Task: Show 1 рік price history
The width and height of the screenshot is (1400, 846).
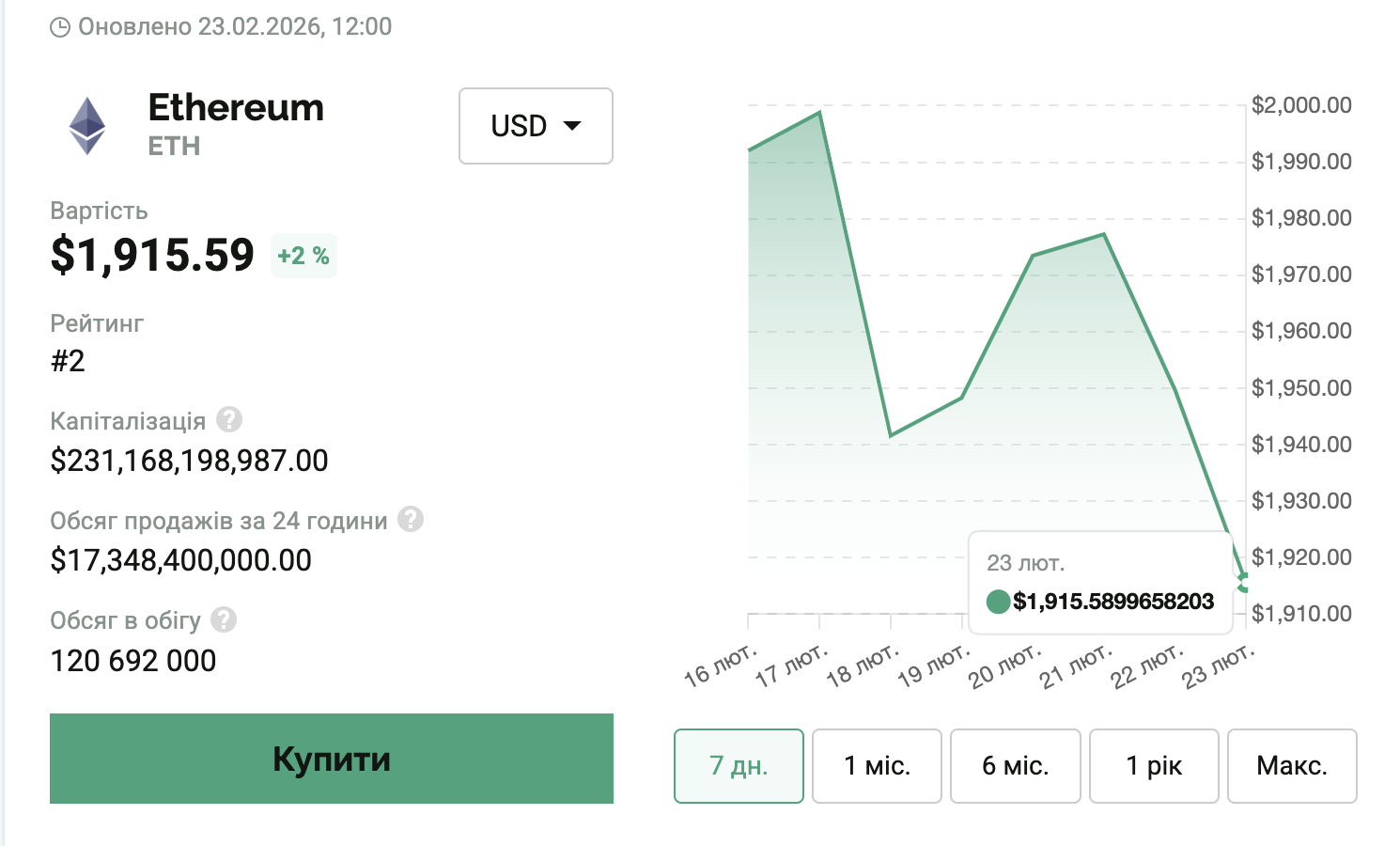Action: click(1154, 766)
